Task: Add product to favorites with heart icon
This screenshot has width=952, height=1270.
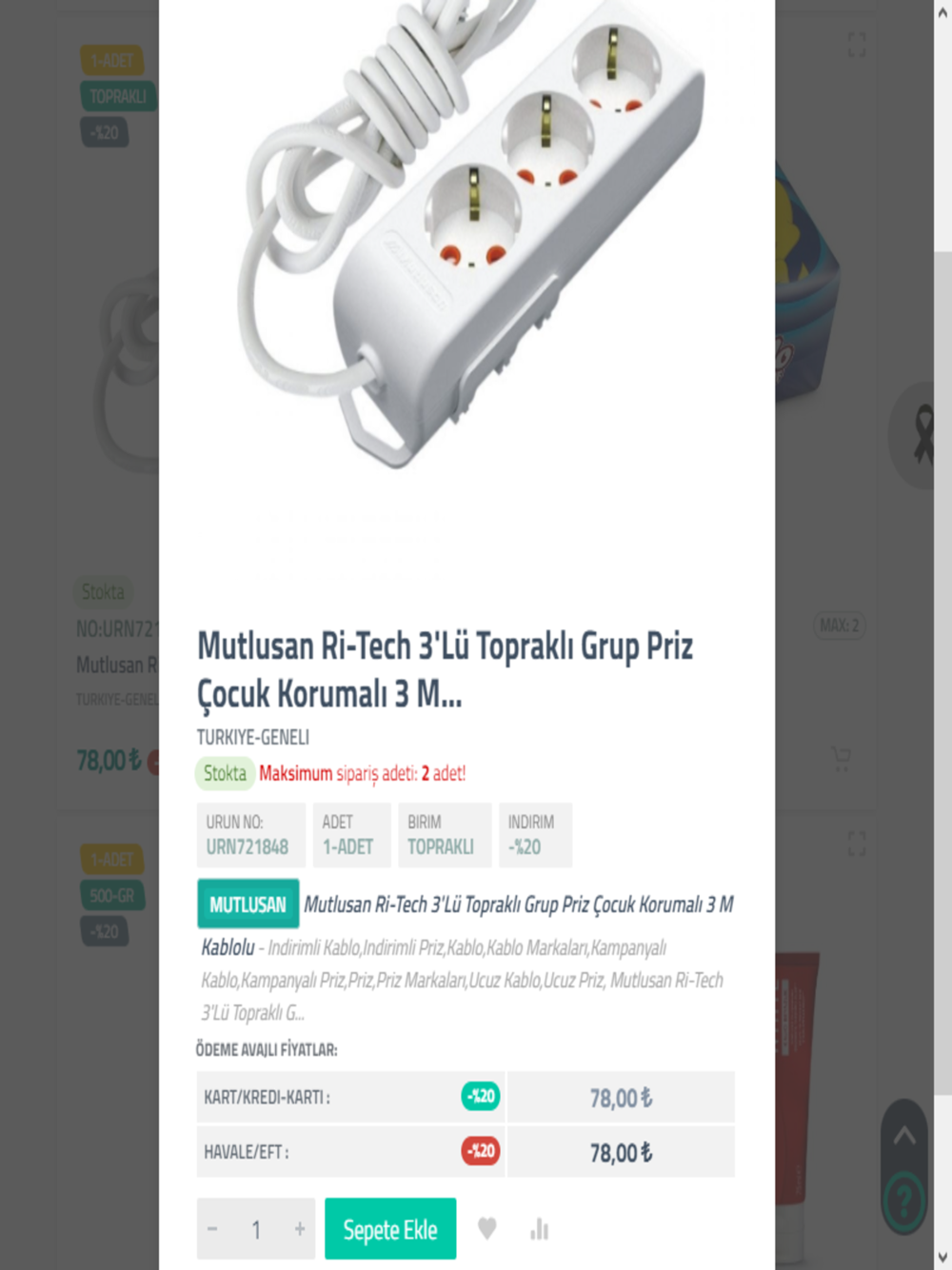Action: 486,1229
